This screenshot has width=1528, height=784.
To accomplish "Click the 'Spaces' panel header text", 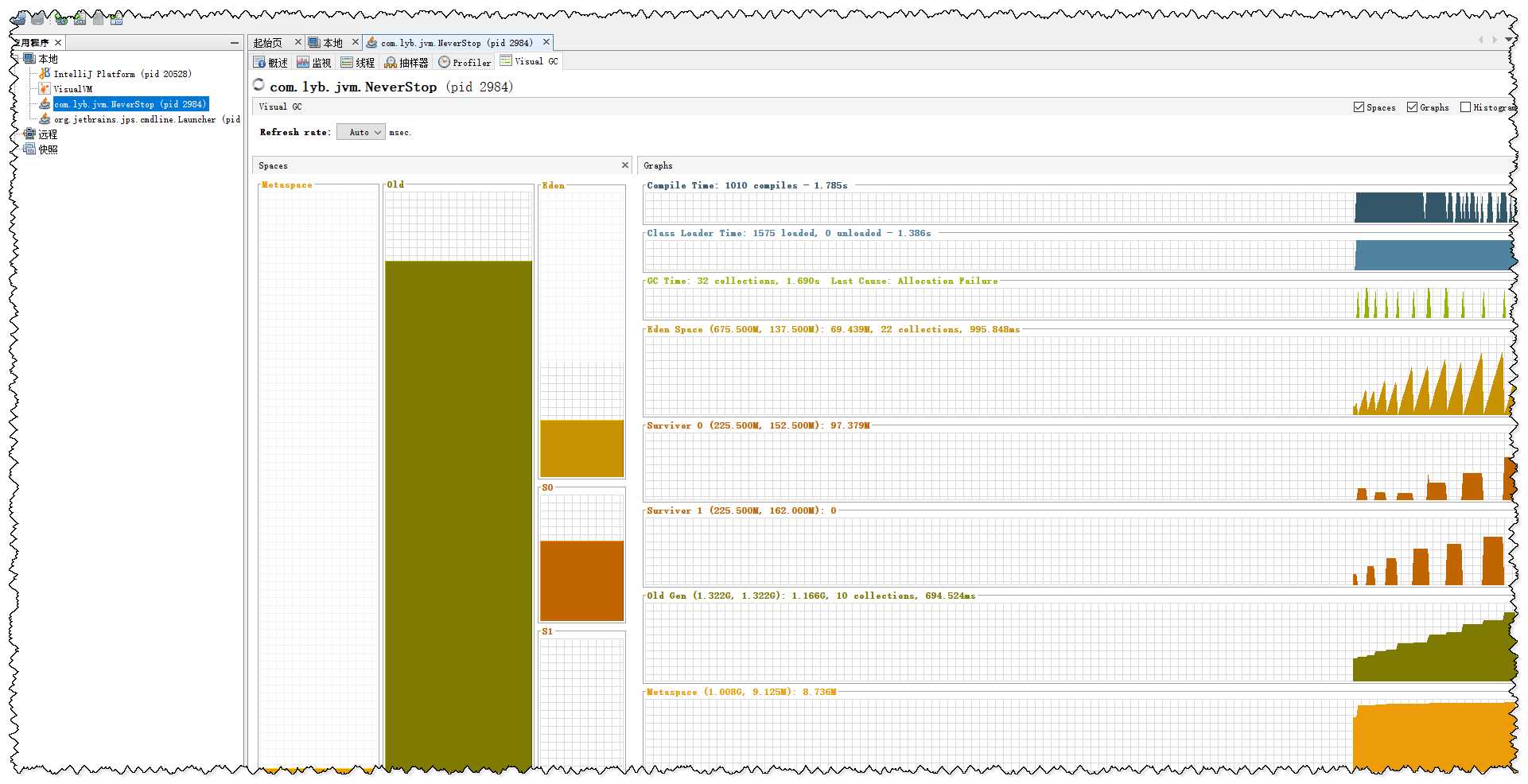I will [273, 165].
